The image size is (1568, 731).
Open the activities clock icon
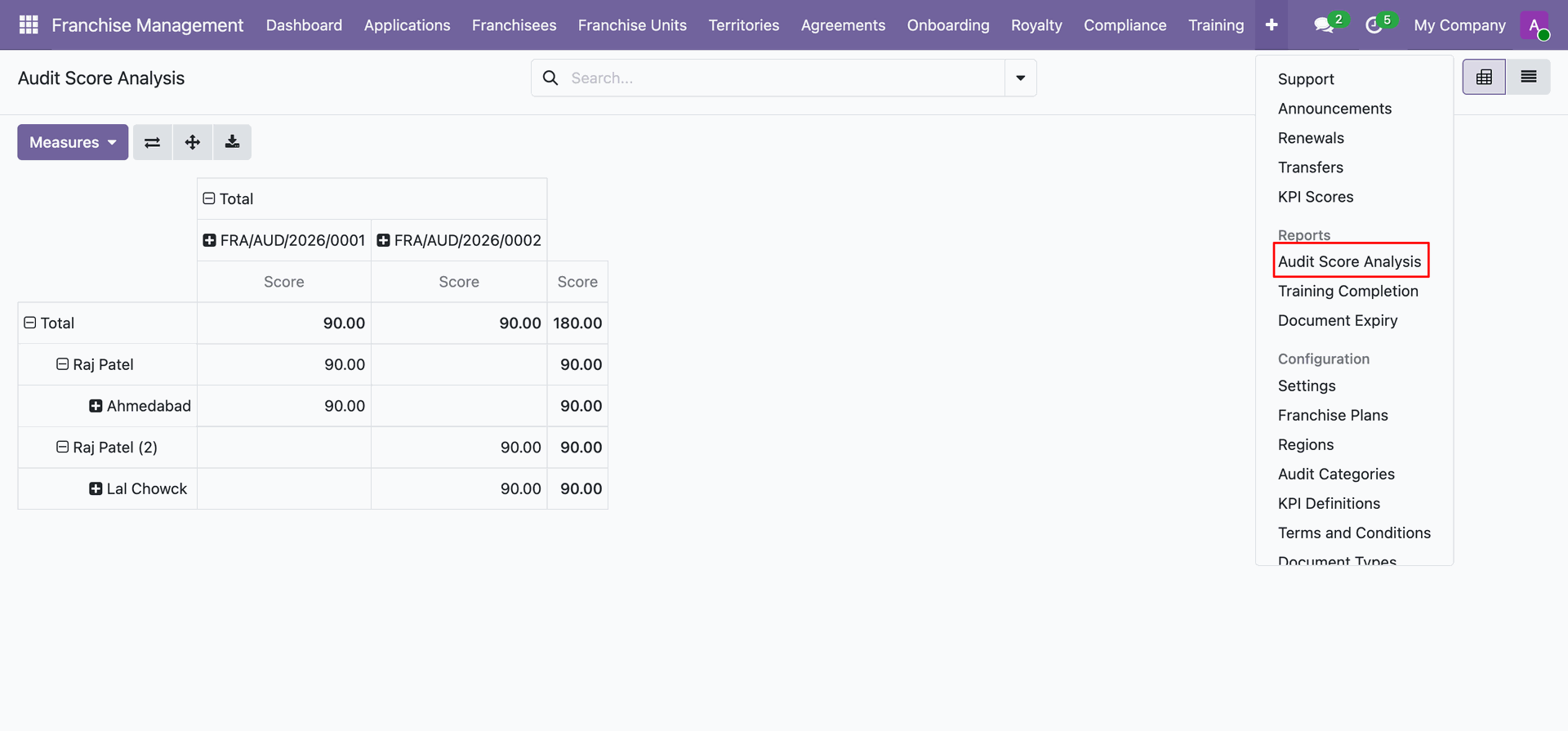1374,25
